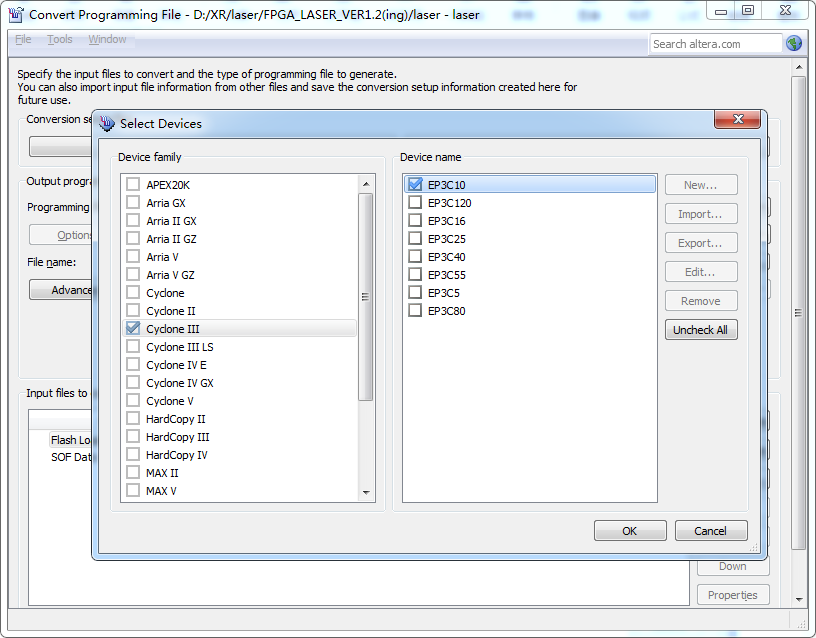The width and height of the screenshot is (816, 638).
Task: Enable the EP3C5 device checkbox
Action: 415,292
